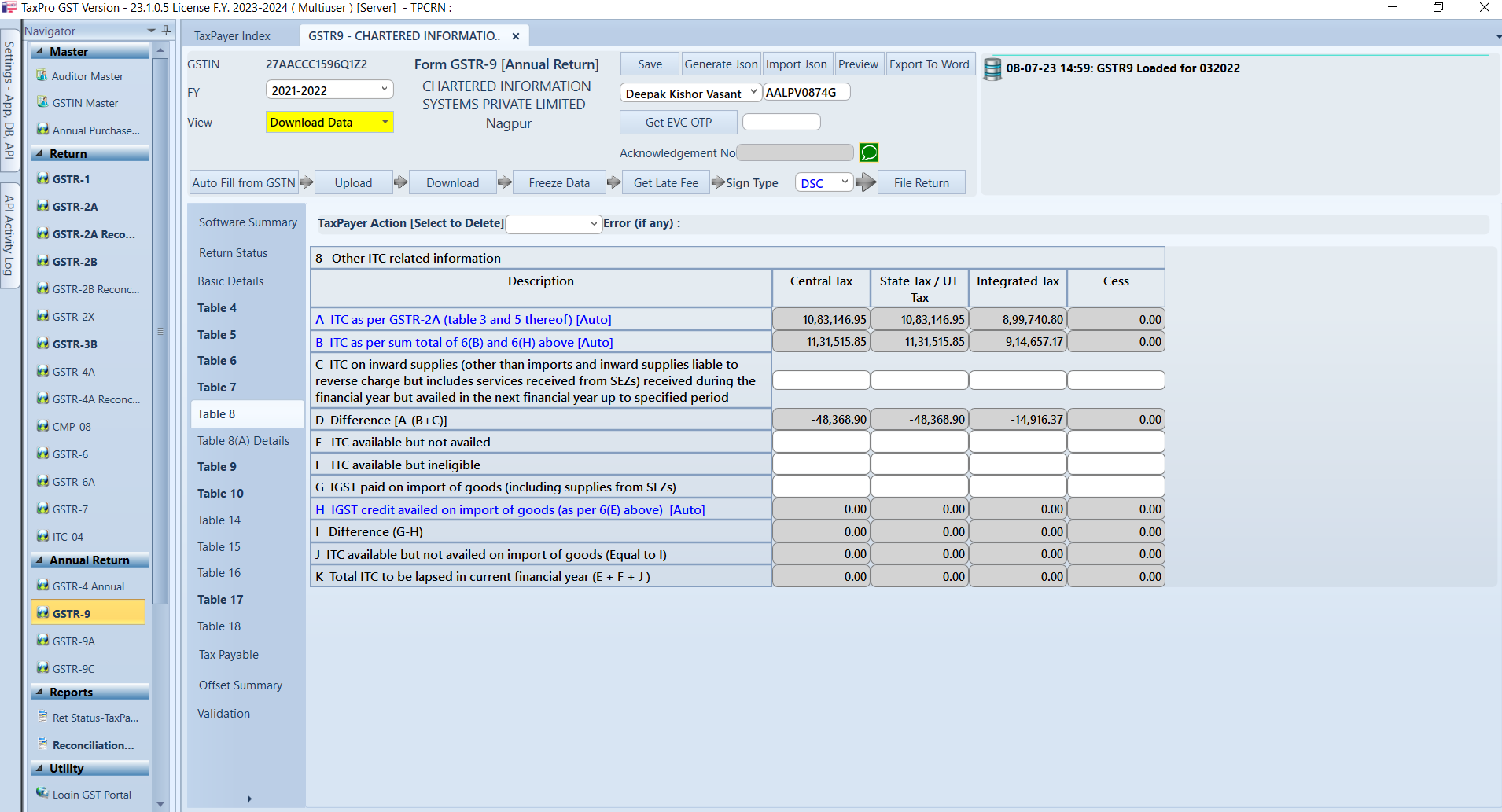Click arrow icon after Auto Fill from GSTN
This screenshot has height=812, width=1502.
307,182
